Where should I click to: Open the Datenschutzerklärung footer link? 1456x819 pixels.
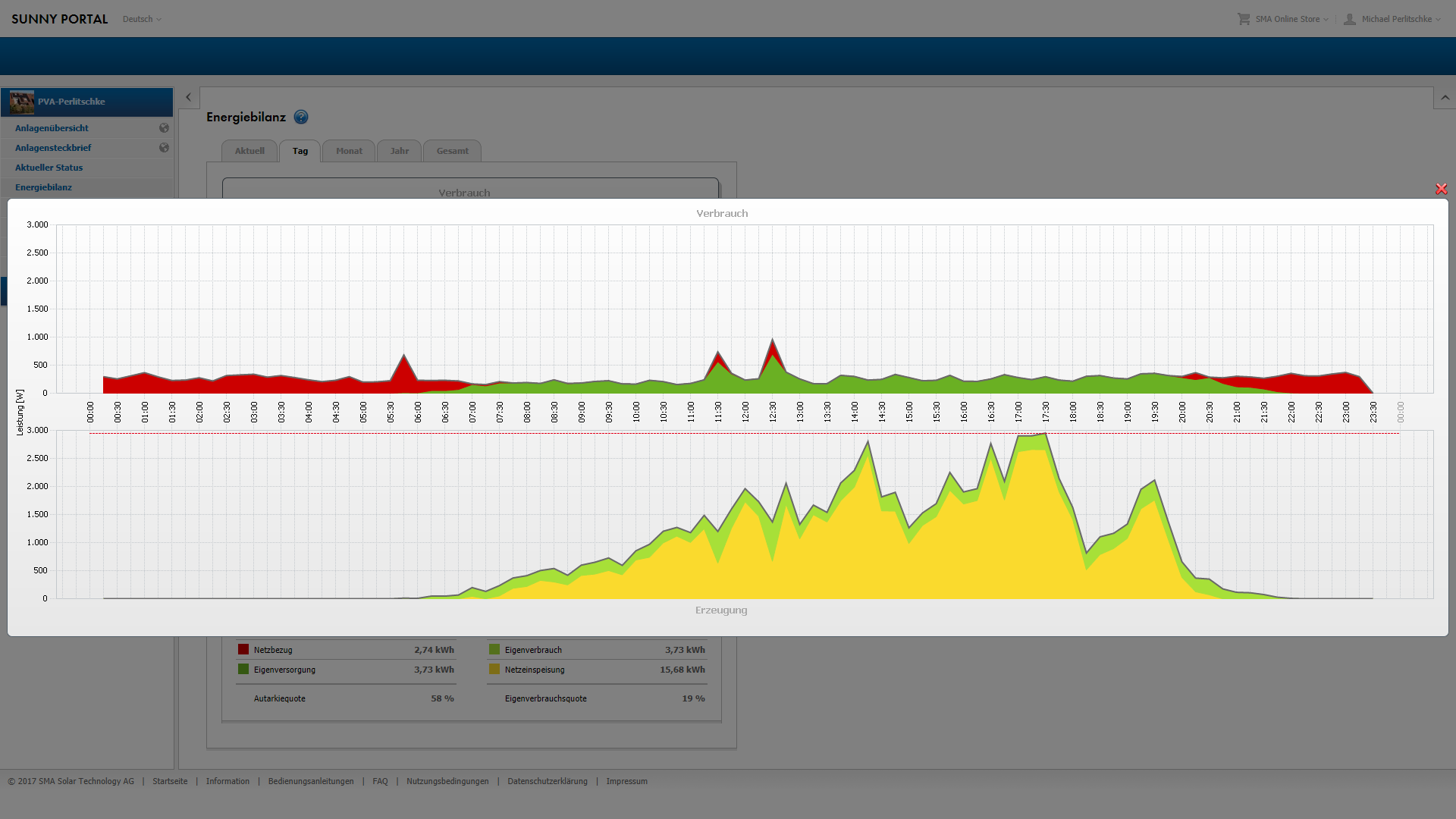548,781
